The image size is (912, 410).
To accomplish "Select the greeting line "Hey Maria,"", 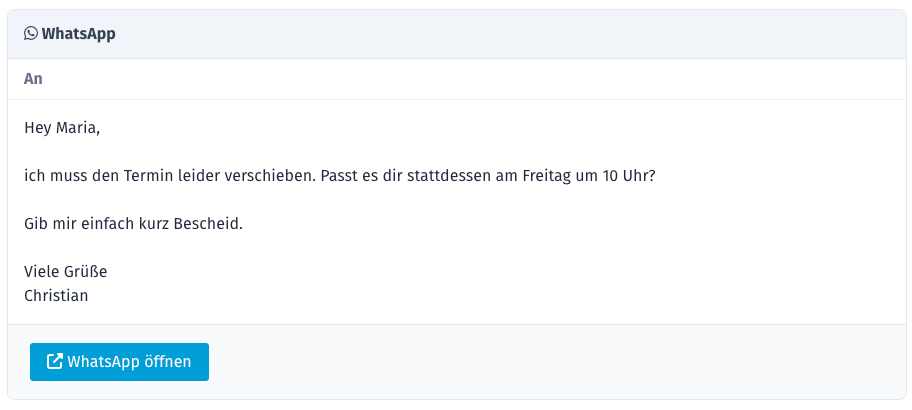I will click(x=62, y=128).
